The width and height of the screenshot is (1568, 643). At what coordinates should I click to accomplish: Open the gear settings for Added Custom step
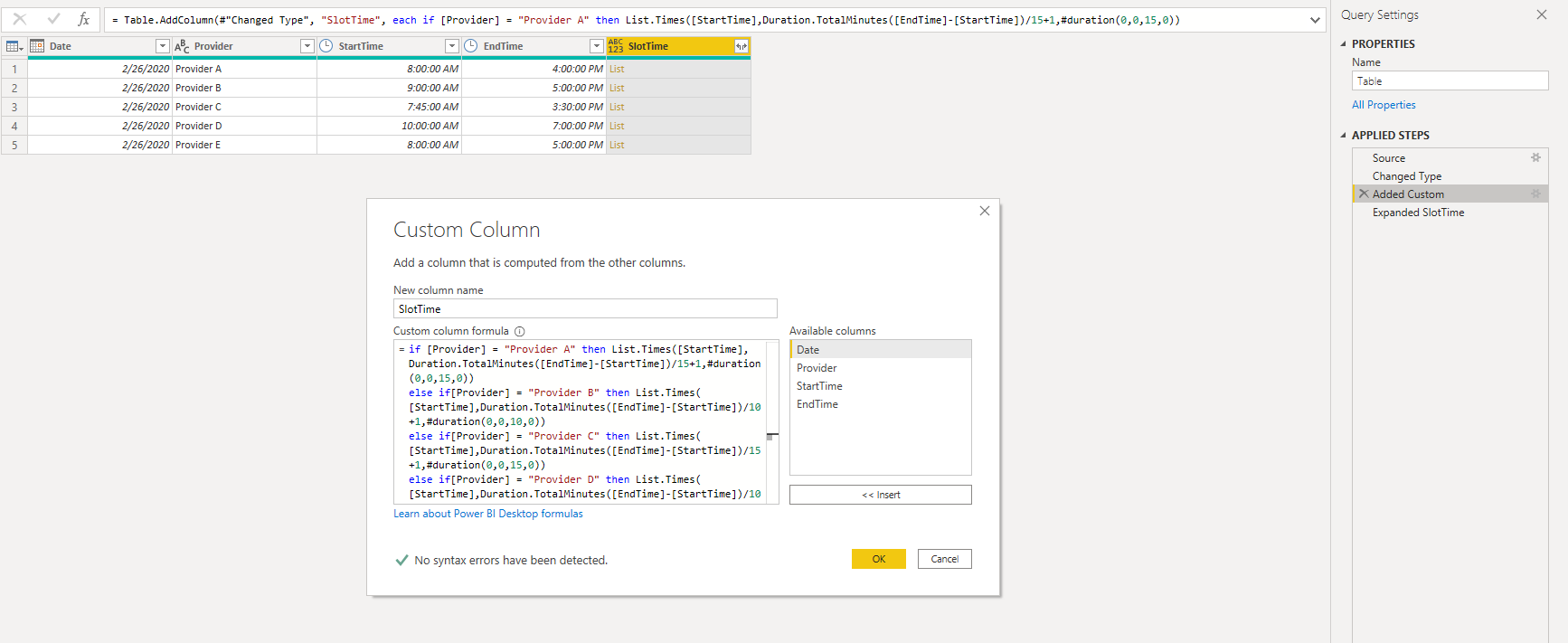(1535, 194)
